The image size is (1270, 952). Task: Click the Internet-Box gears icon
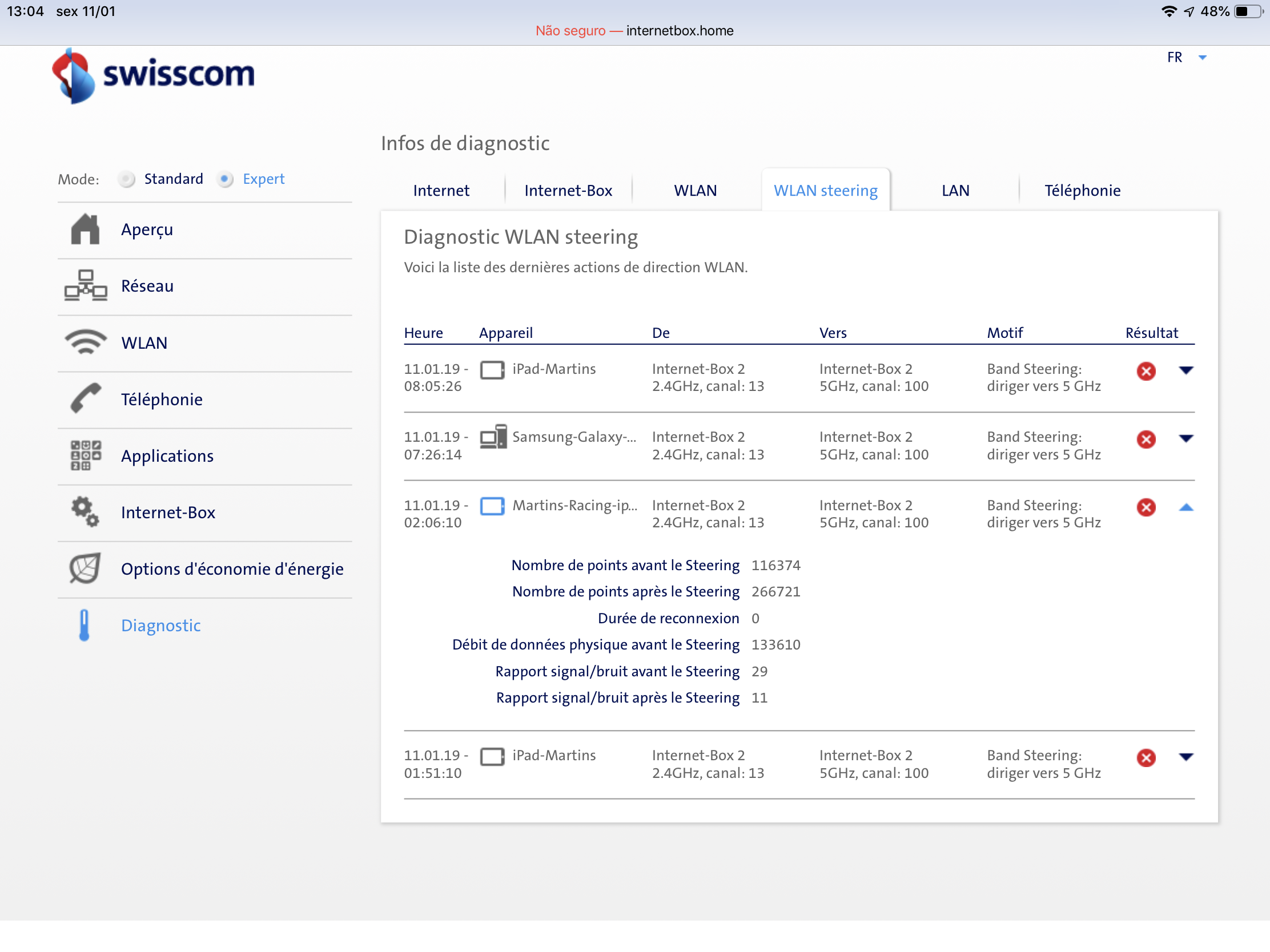(x=85, y=511)
